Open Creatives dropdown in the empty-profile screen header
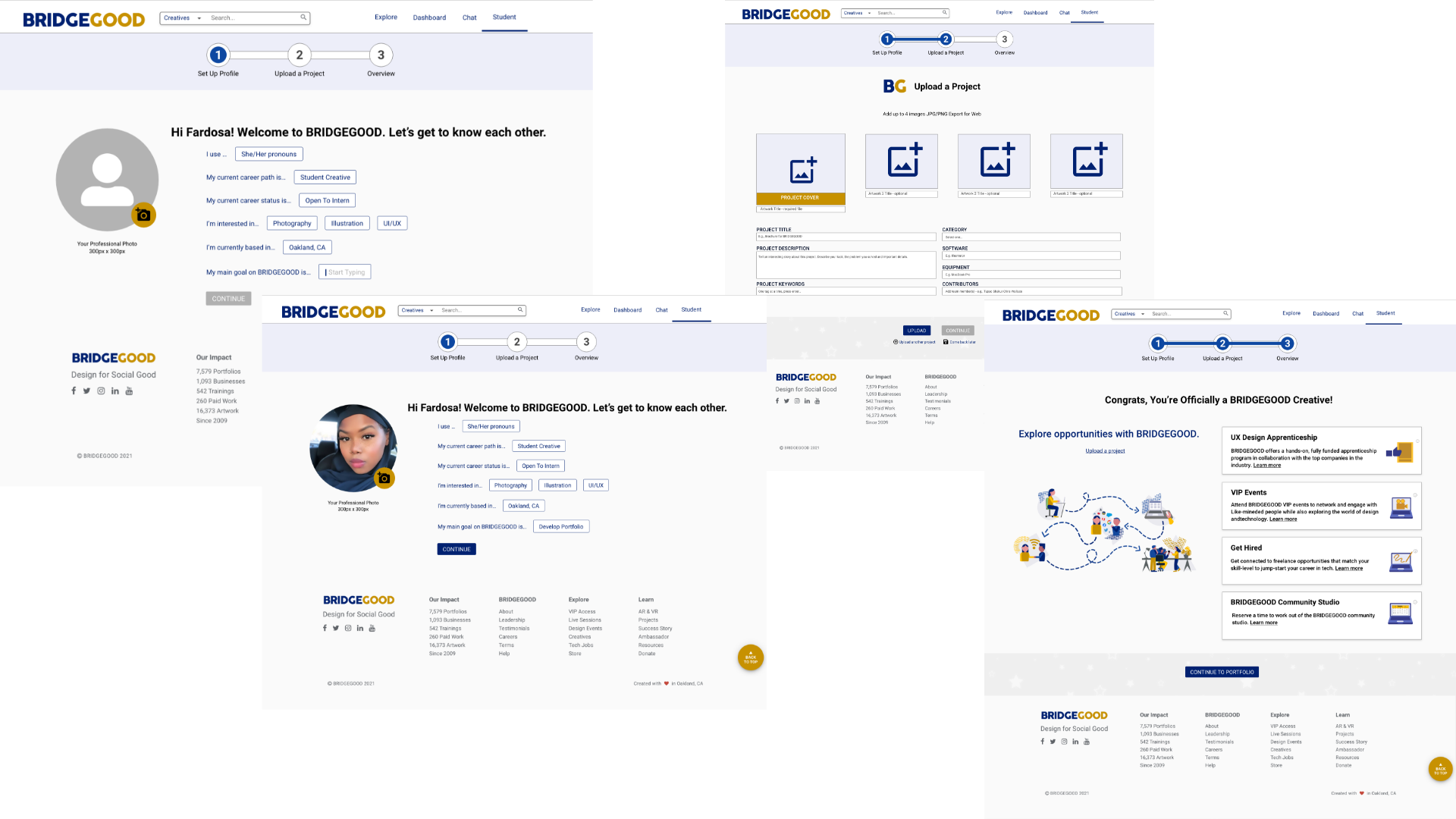 (183, 17)
